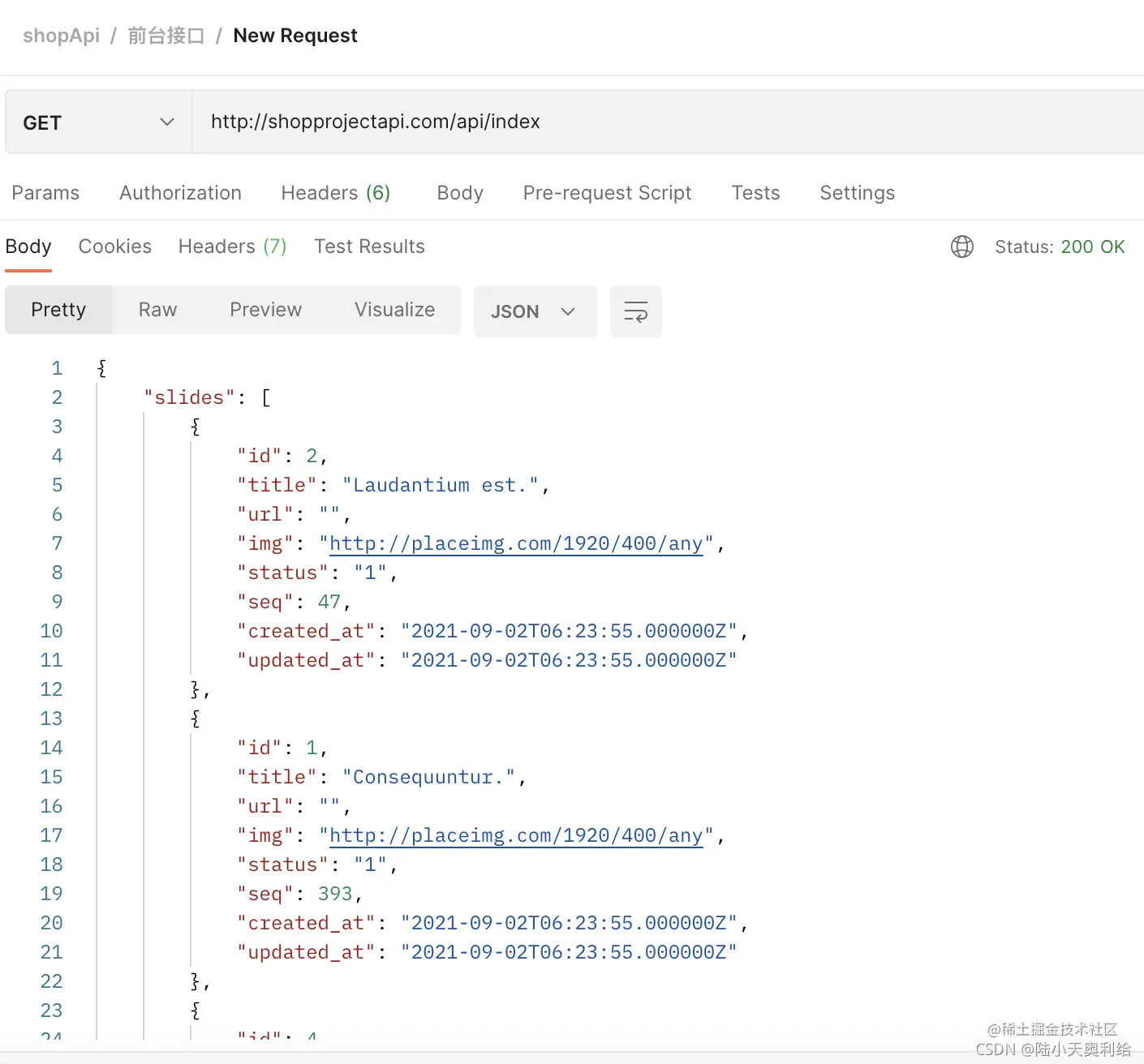The width and height of the screenshot is (1144, 1064).
Task: Open the request Params tab
Action: 45,193
